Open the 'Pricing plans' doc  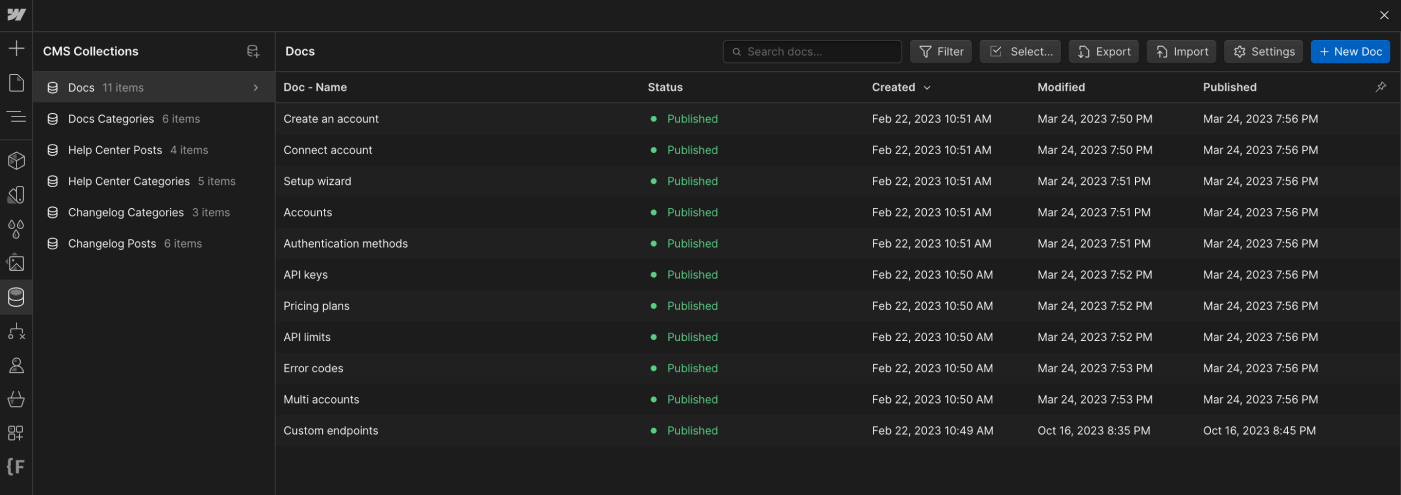coord(316,306)
